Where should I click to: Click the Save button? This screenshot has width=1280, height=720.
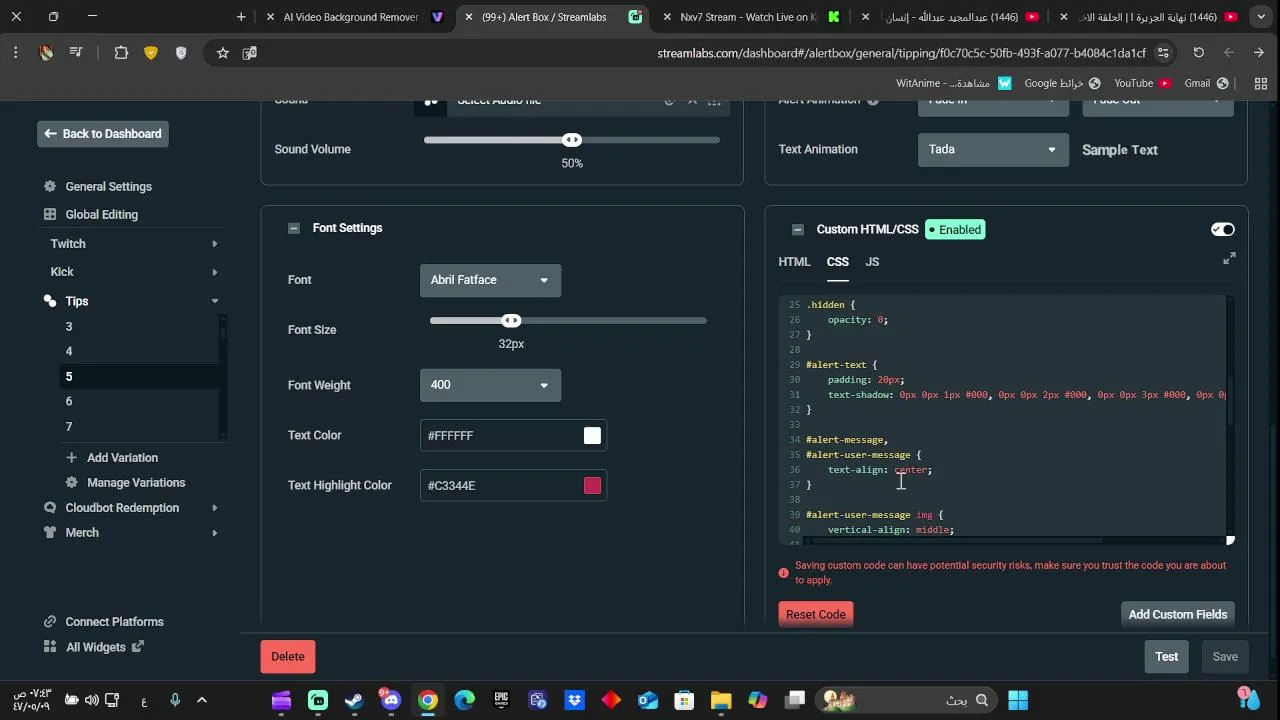(x=1225, y=657)
